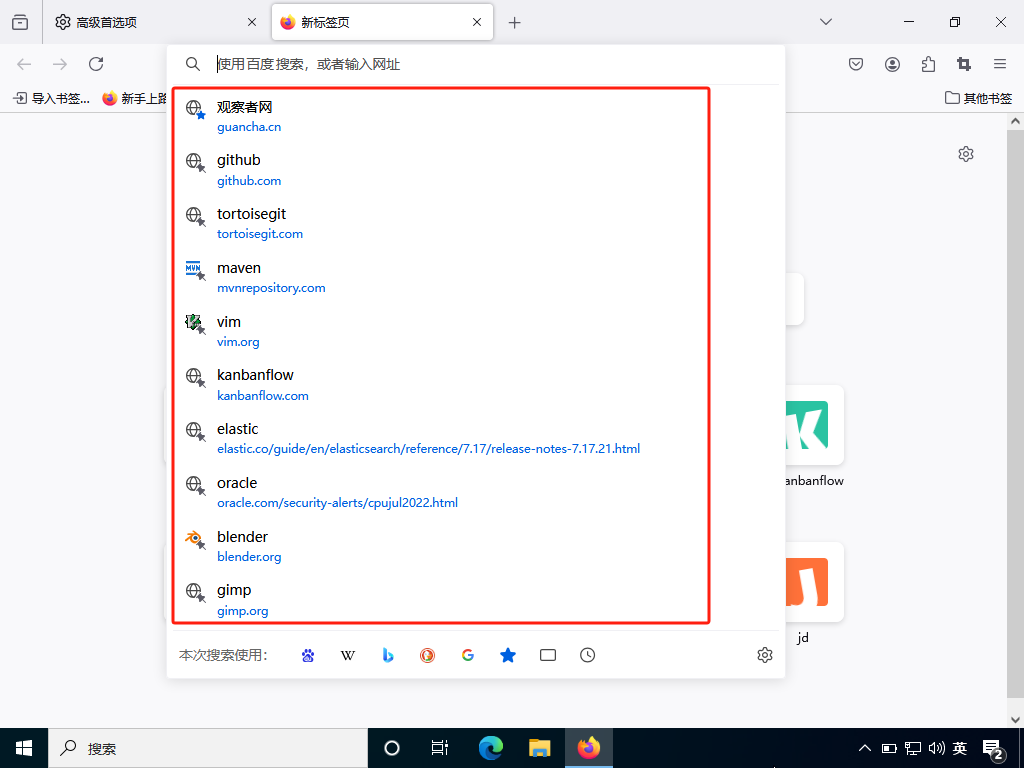Open Cortana circle icon on taskbar

tap(392, 748)
